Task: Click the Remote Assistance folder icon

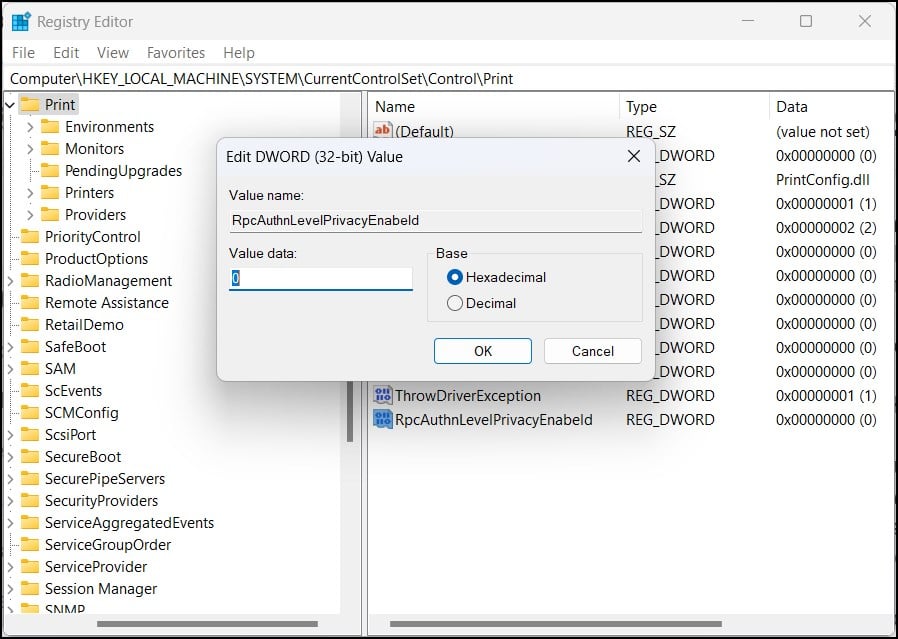Action: (x=30, y=303)
